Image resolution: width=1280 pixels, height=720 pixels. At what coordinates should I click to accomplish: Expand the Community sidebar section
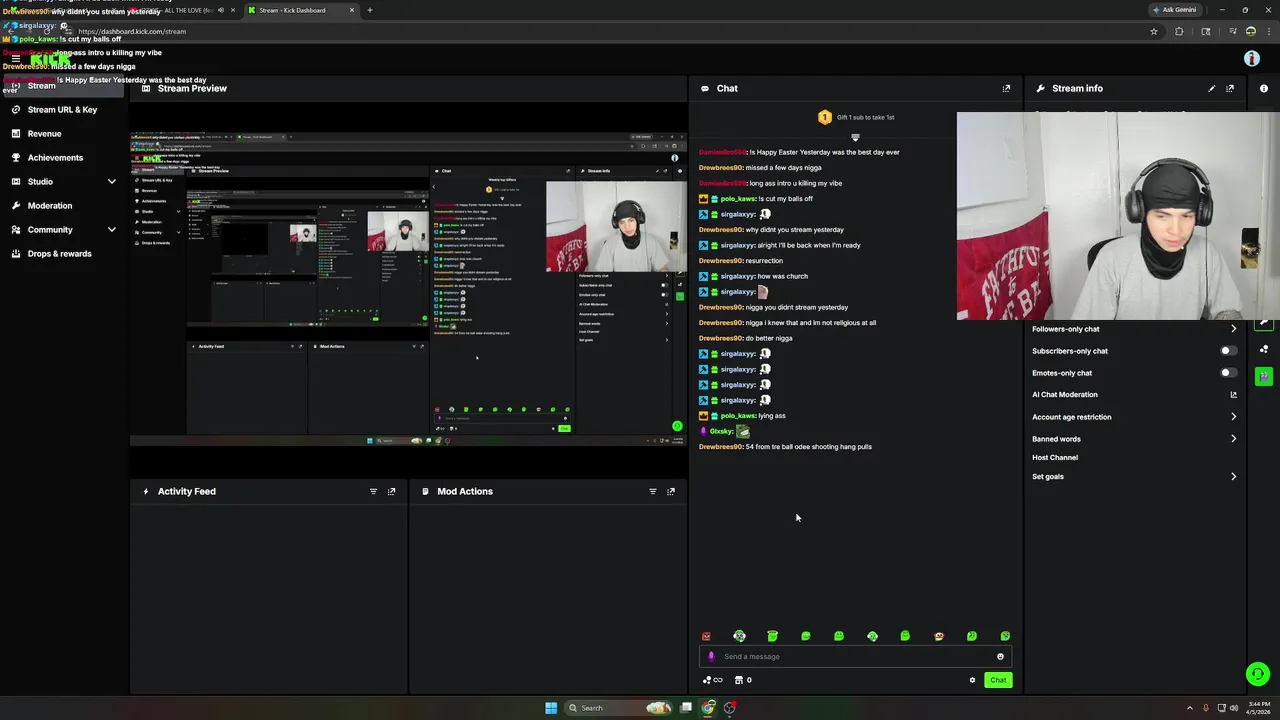click(x=111, y=230)
